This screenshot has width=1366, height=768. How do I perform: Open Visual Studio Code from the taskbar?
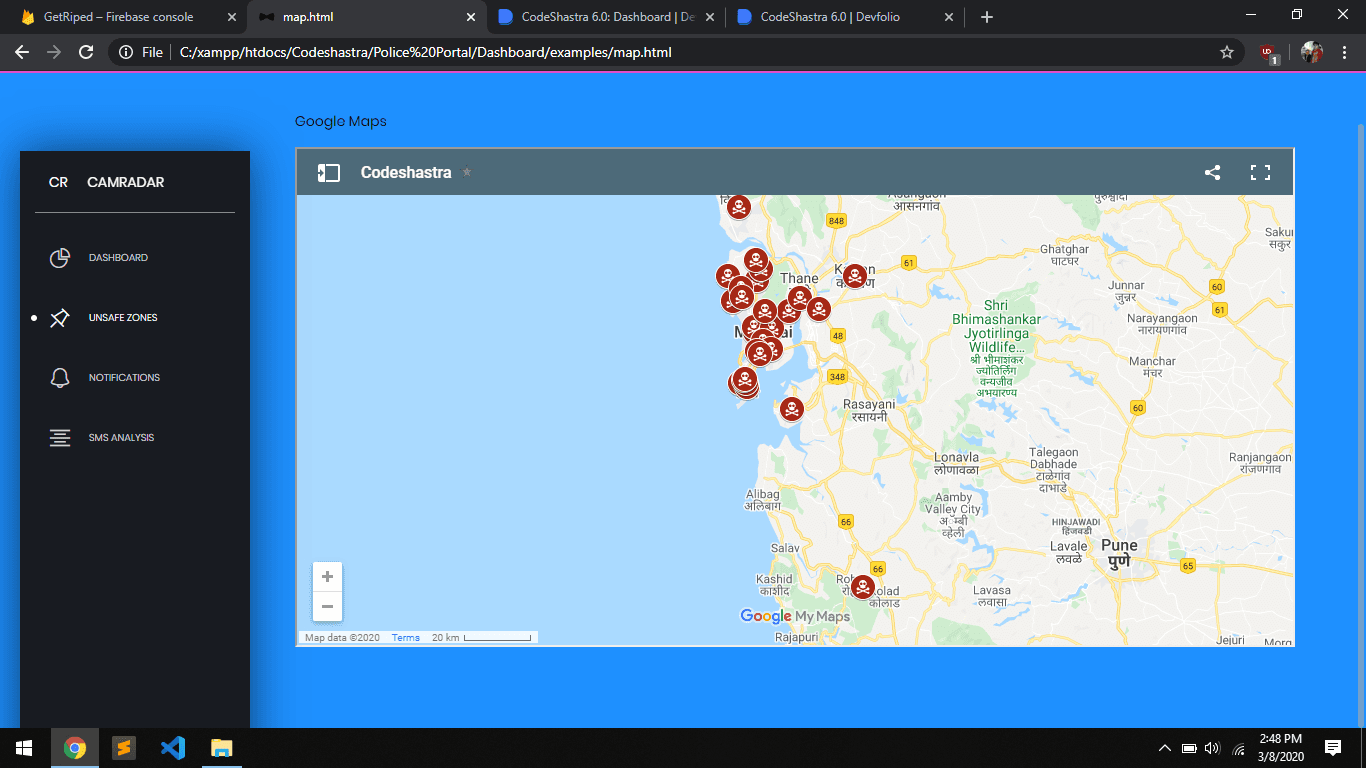(x=173, y=748)
